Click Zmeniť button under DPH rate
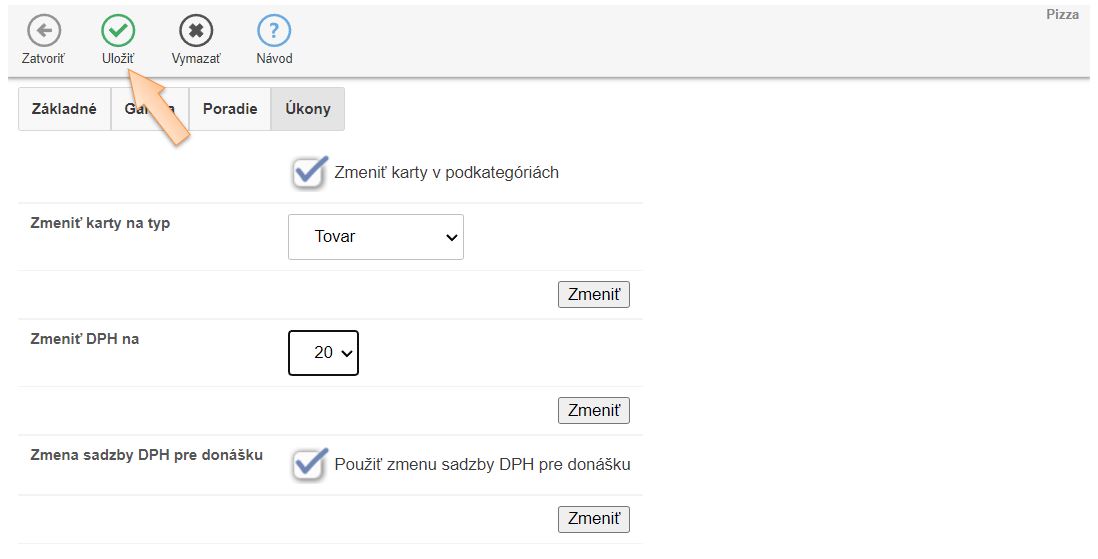 coord(594,410)
